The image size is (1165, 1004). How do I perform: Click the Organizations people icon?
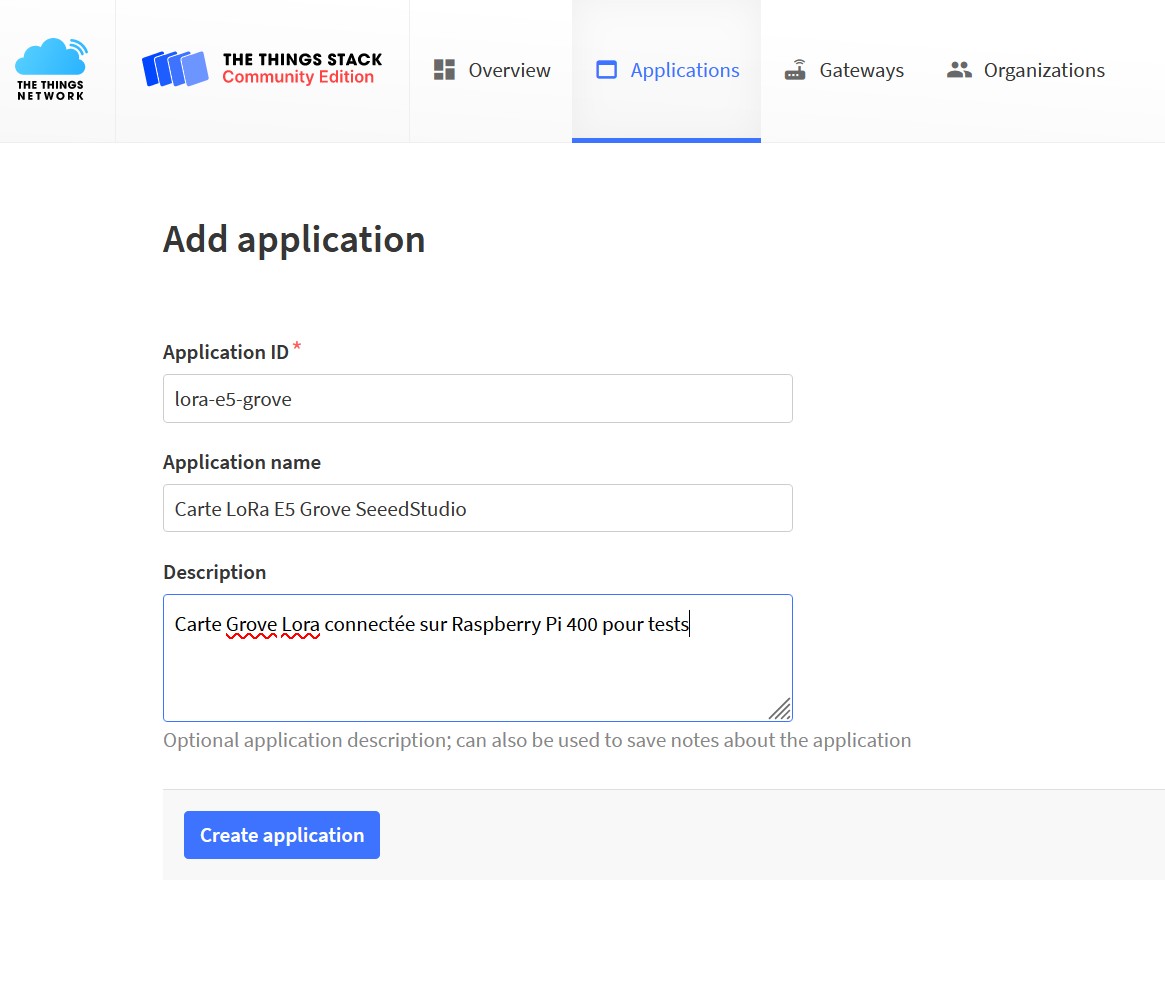(959, 70)
